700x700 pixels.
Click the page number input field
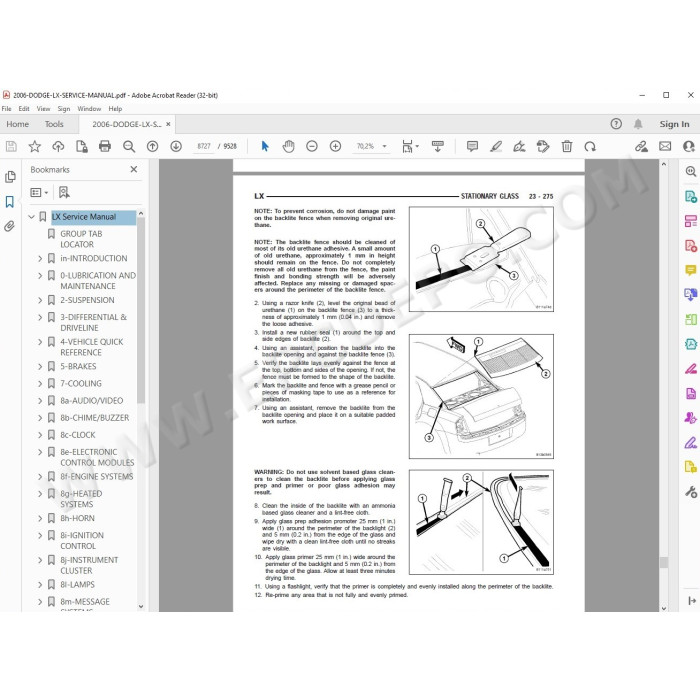pos(204,146)
